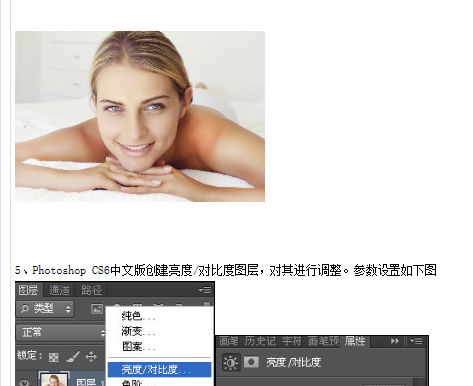Open the Layers panel flyout menu
Screen dimensions: 473x386
[205, 290]
